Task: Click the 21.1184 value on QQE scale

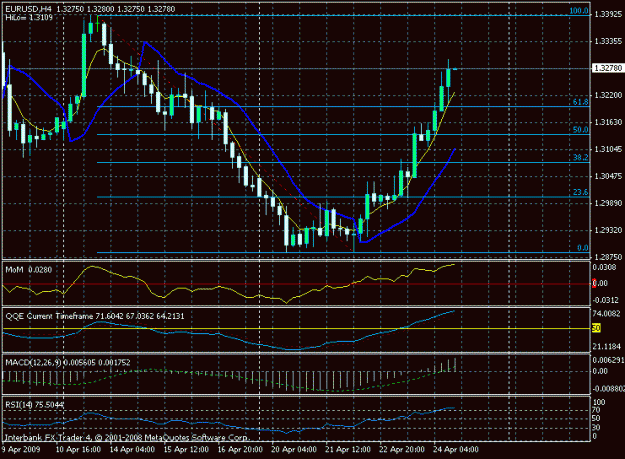Action: [x=606, y=347]
